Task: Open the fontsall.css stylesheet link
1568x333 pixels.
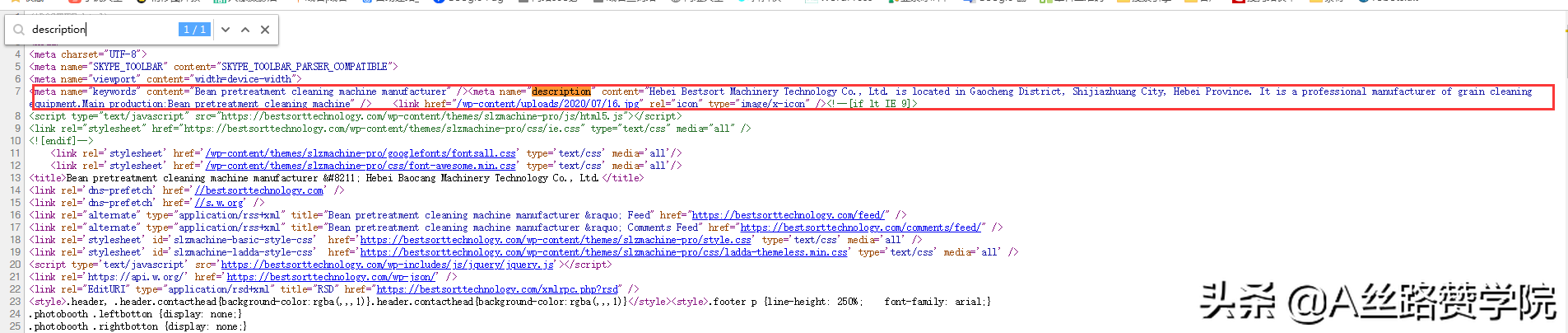Action: pos(361,153)
